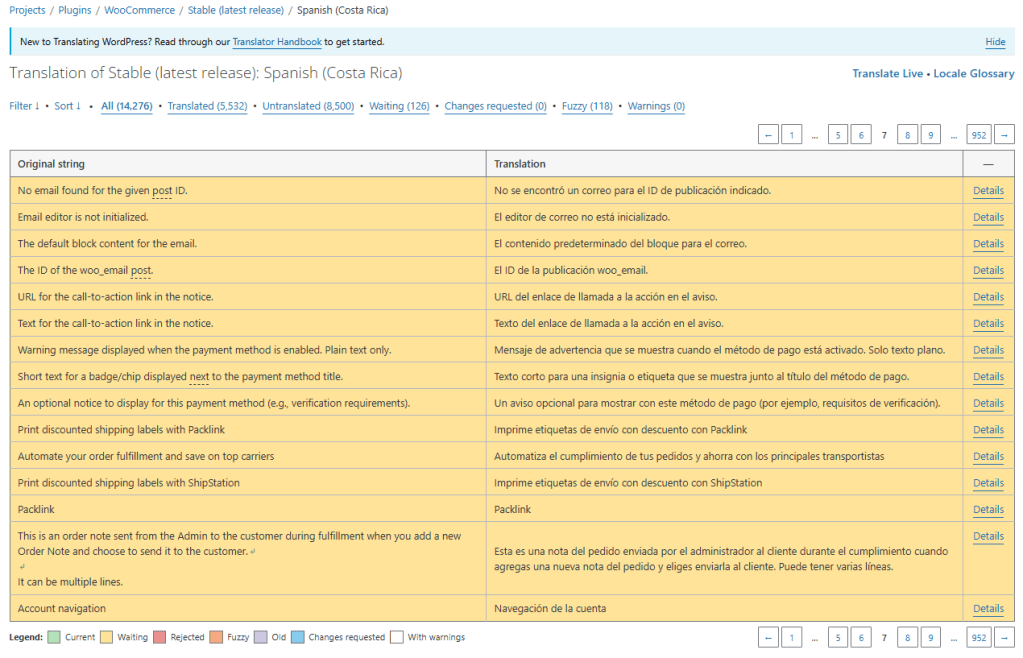Open Details for Packlink row
This screenshot has height=658, width=1023.
988,510
